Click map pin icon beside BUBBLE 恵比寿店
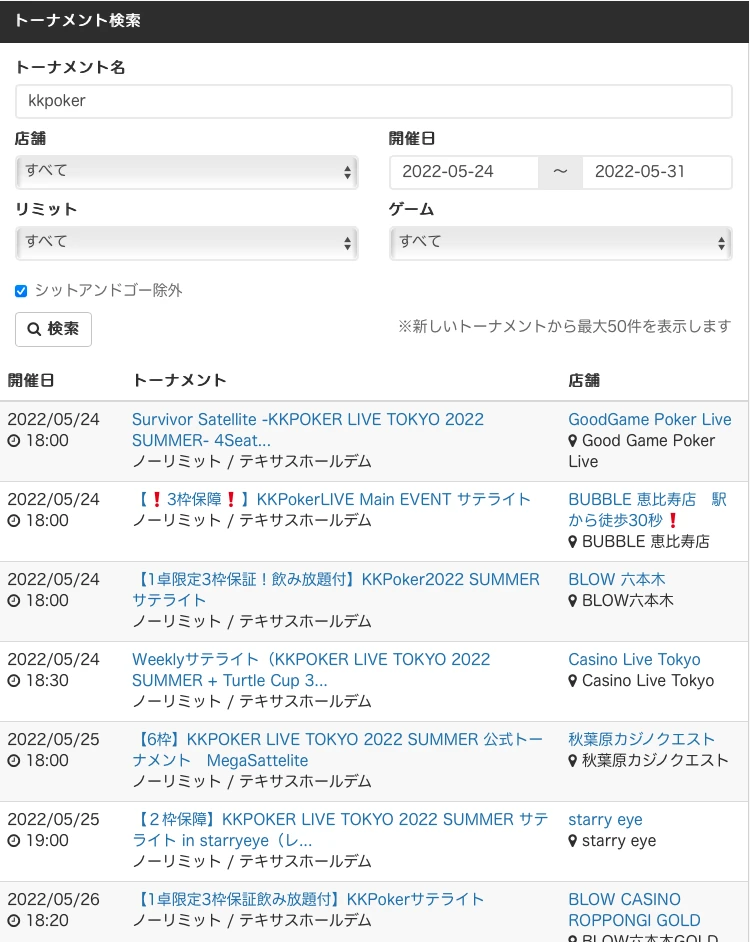Viewport: 750px width, 942px height. [573, 542]
